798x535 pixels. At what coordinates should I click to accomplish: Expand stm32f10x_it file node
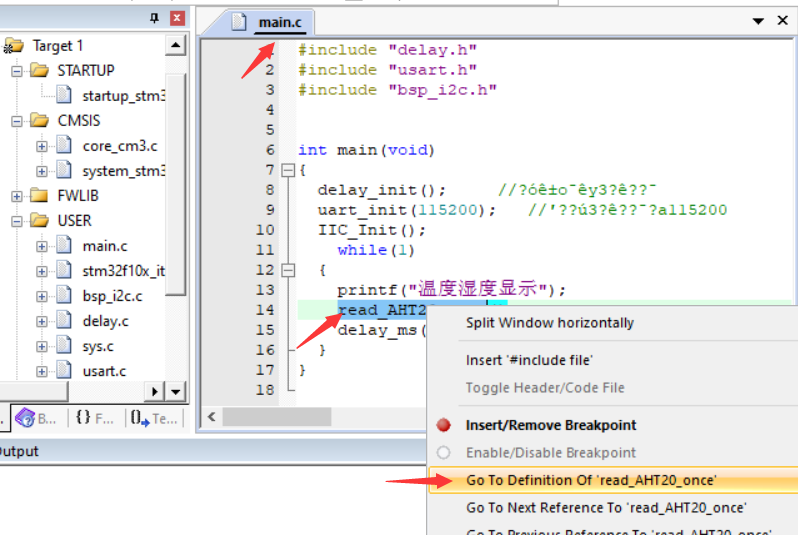pos(42,272)
